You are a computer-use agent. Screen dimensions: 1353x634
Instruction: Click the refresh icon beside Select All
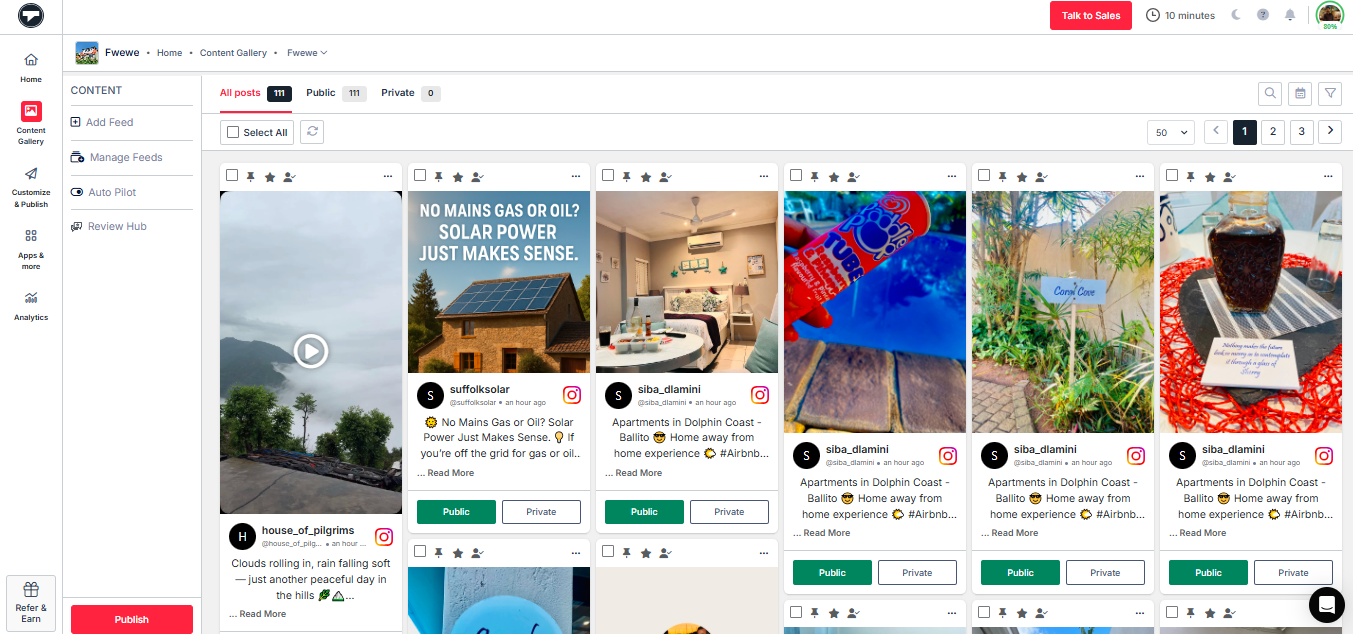coord(311,131)
